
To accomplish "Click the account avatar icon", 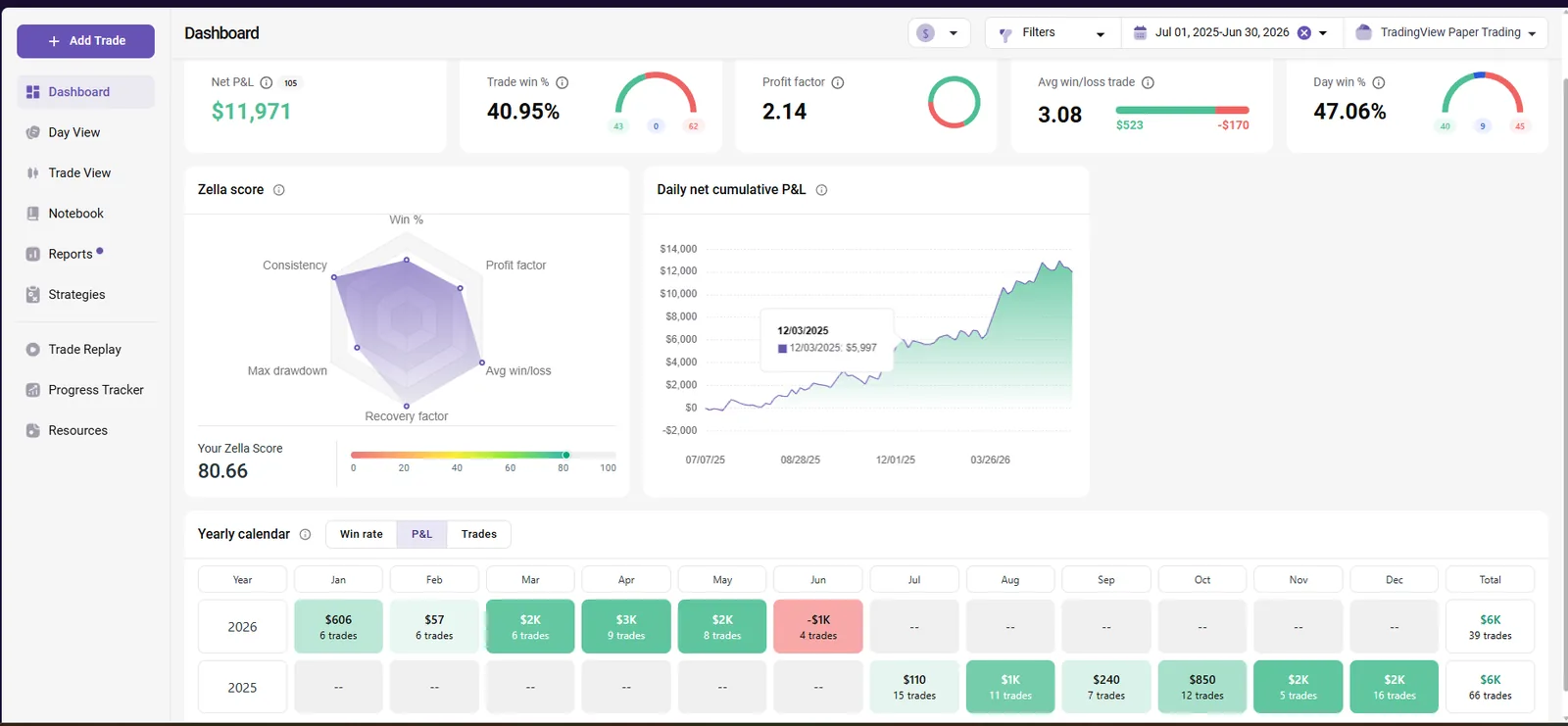I will (x=1363, y=32).
